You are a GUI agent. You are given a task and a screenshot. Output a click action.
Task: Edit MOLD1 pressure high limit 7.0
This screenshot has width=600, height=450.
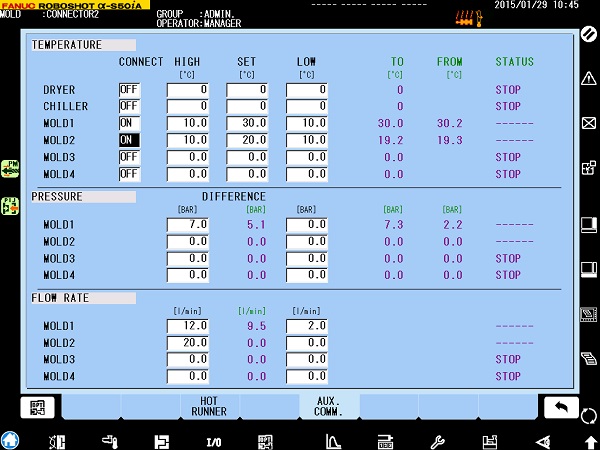[188, 225]
